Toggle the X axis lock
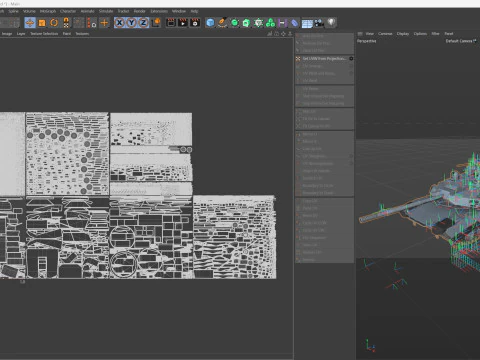The width and height of the screenshot is (480, 360). [x=119, y=23]
